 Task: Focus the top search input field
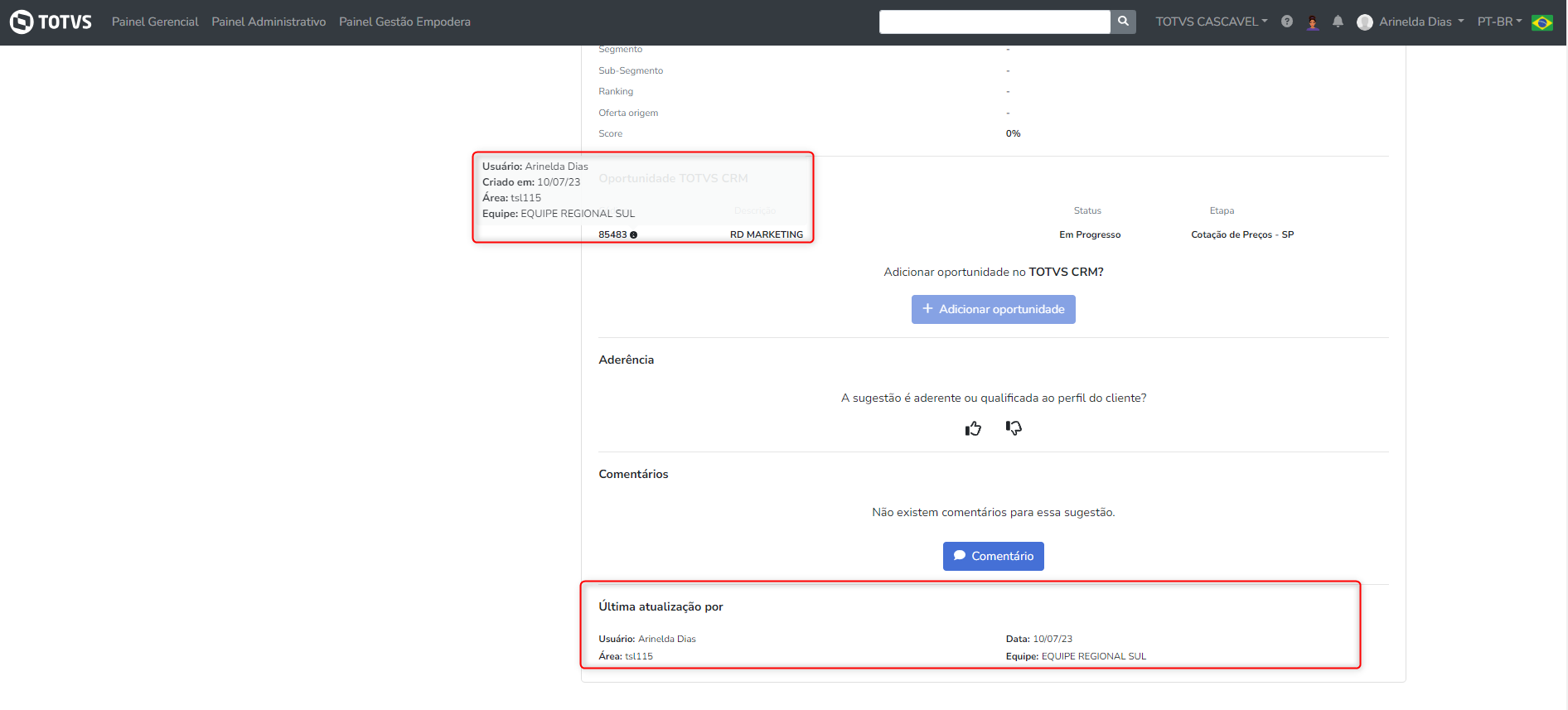[x=994, y=22]
